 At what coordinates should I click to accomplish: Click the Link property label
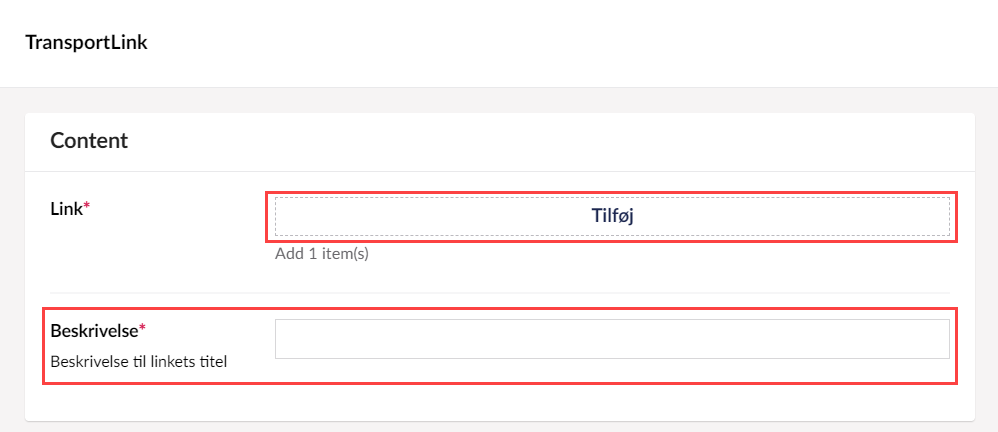pyautogui.click(x=66, y=209)
